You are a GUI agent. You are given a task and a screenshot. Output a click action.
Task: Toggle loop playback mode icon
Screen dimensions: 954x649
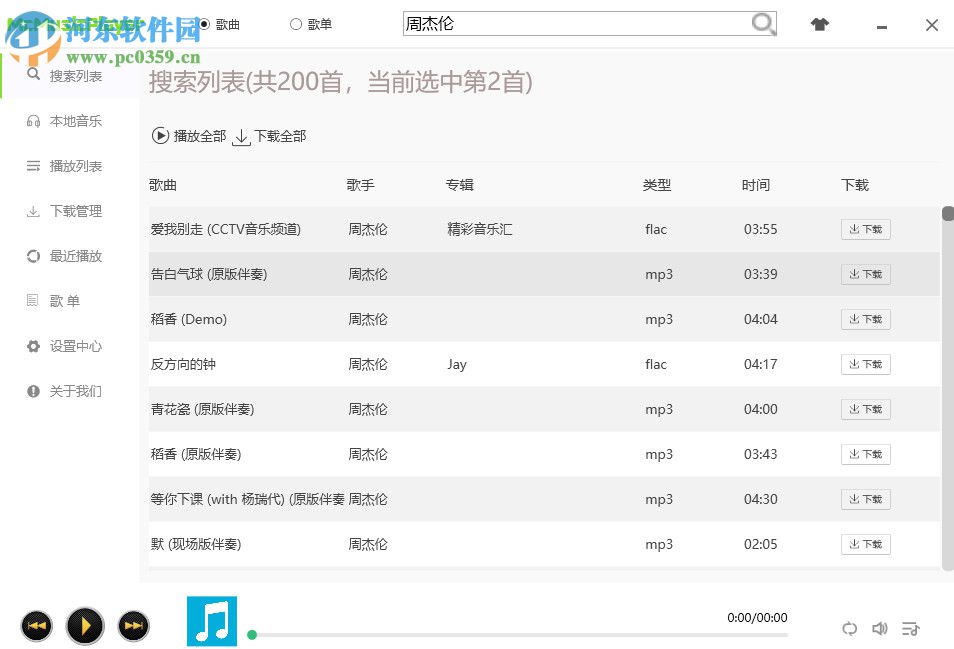(850, 629)
